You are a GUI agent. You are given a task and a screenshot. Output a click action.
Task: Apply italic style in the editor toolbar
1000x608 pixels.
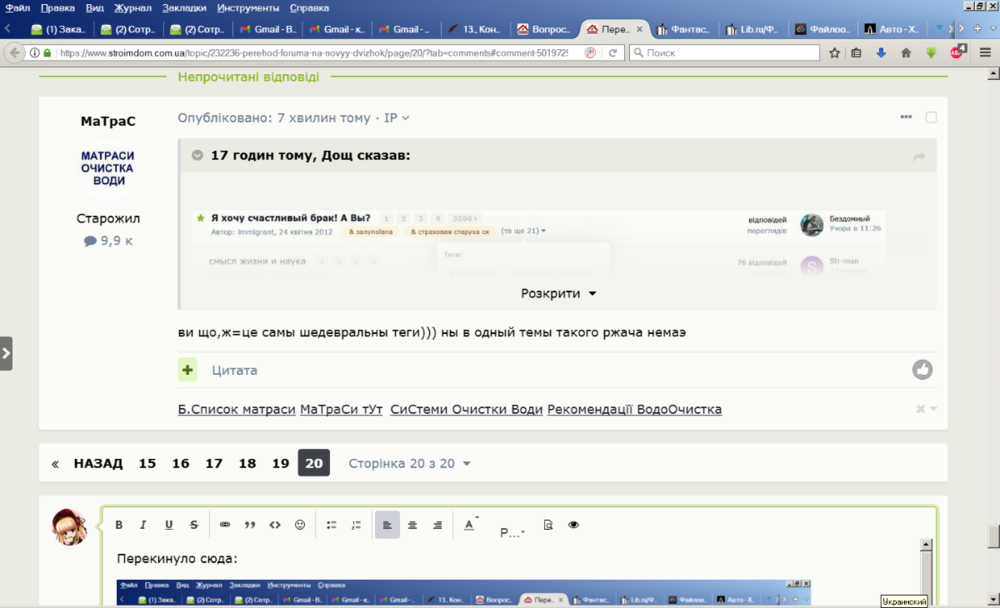tap(143, 525)
